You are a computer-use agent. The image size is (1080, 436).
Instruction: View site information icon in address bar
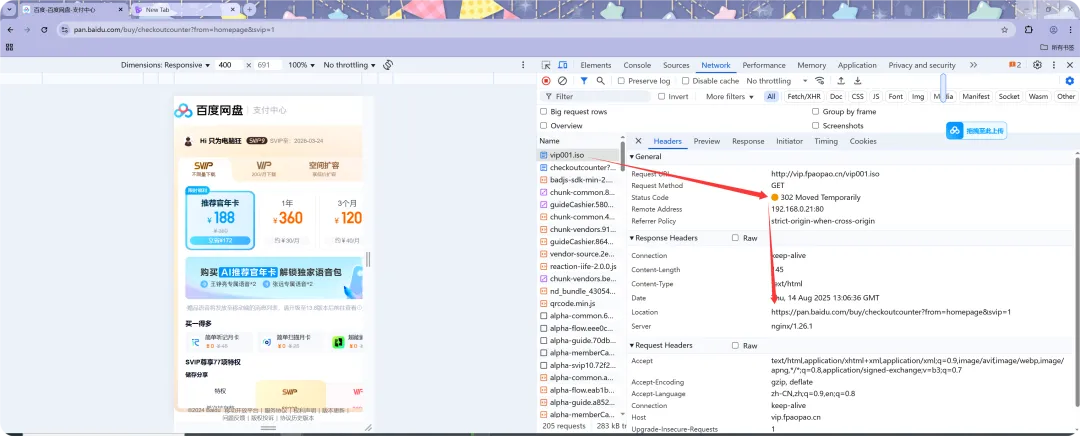(x=64, y=30)
